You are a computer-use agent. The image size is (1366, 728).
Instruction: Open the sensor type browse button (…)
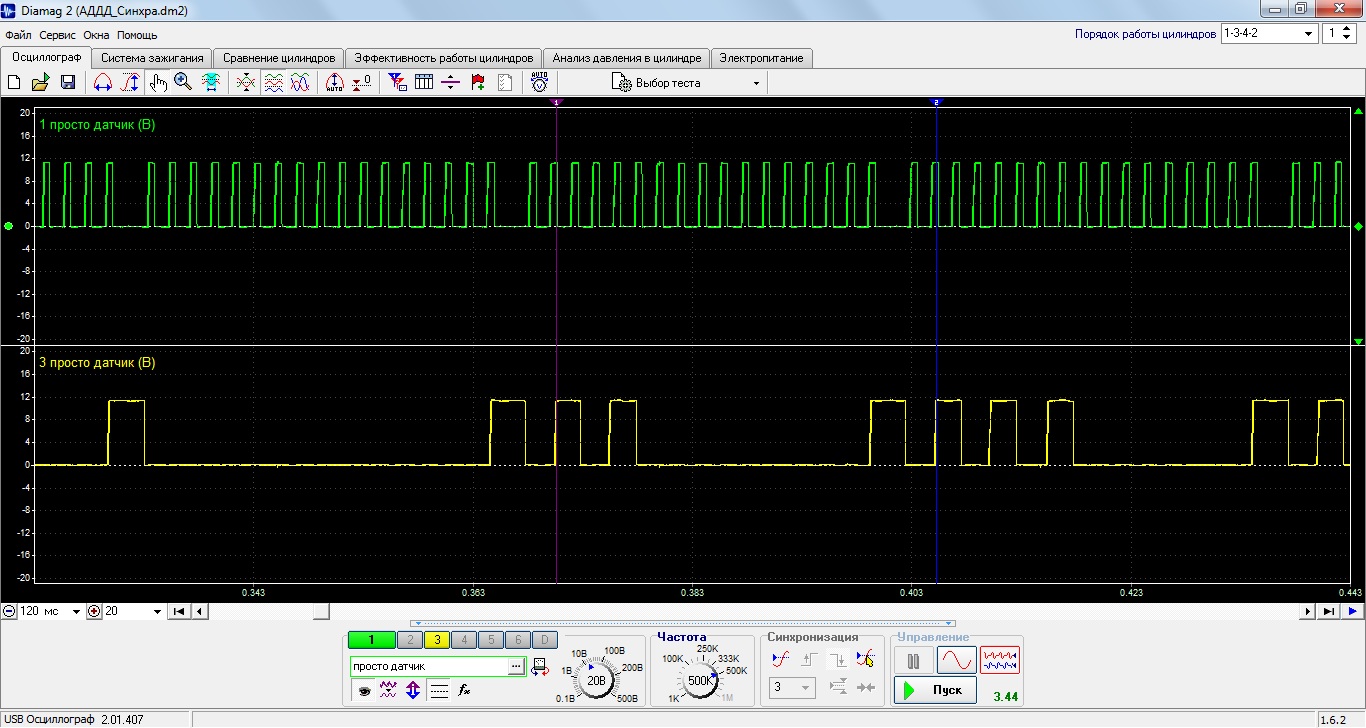coord(516,666)
